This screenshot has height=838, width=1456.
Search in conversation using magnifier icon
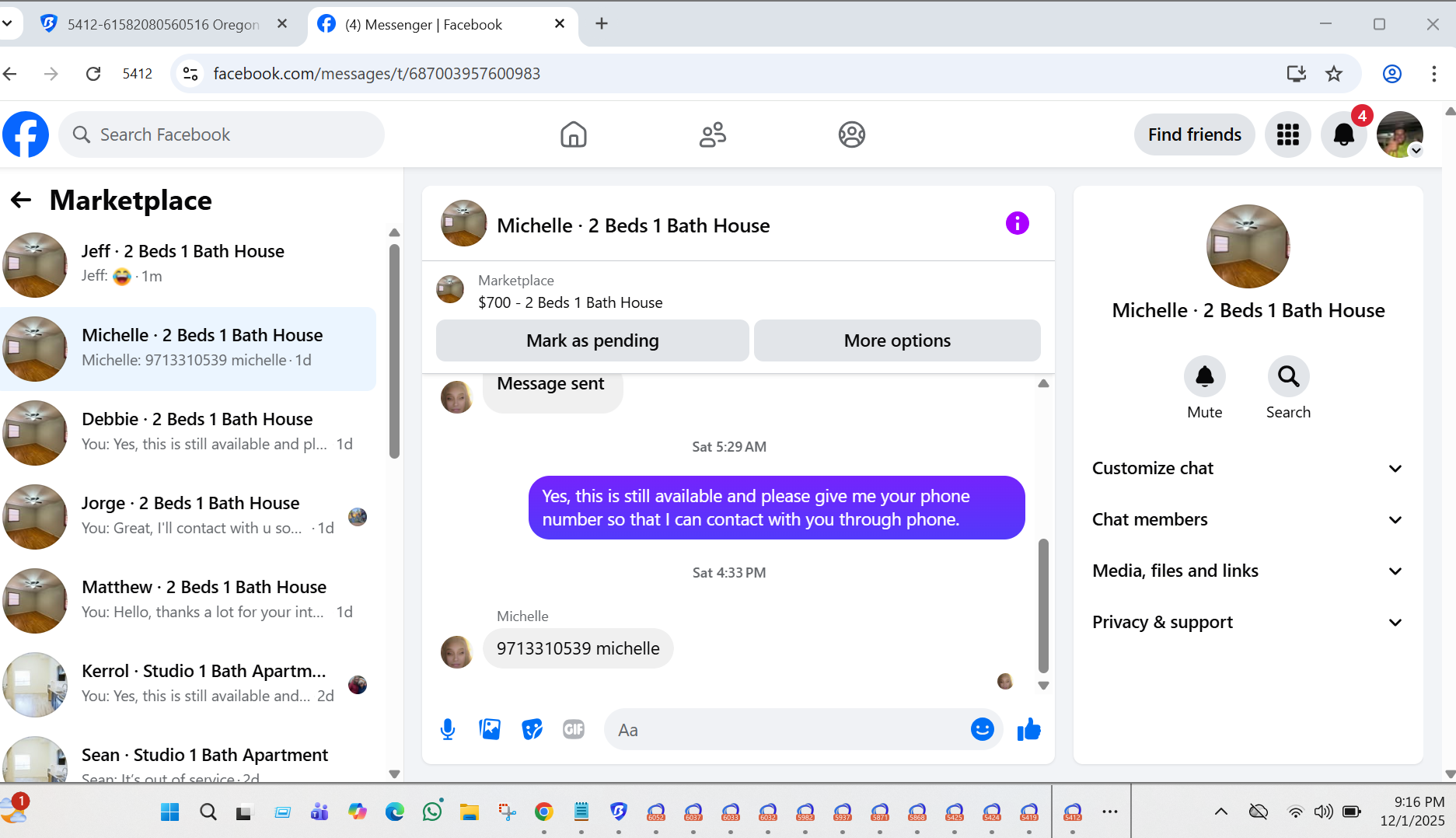tap(1289, 377)
